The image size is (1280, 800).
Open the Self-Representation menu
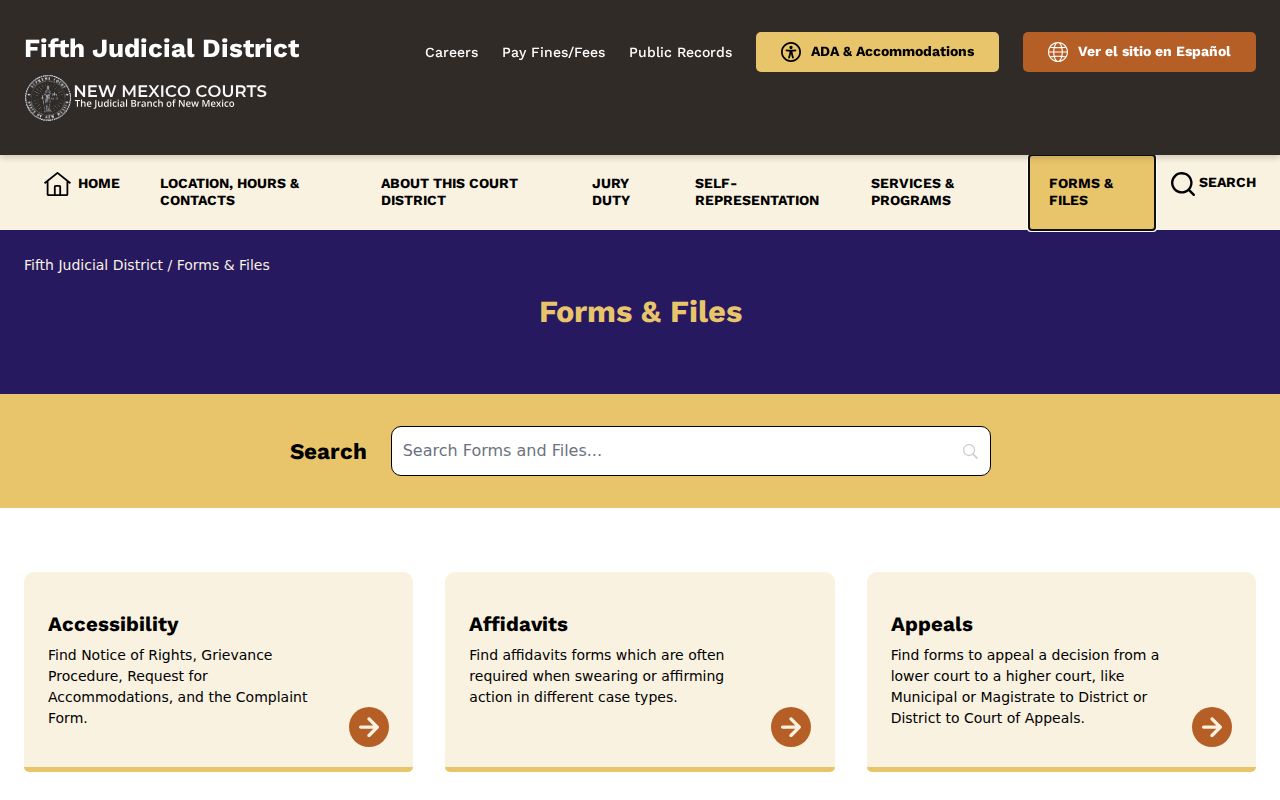(757, 192)
